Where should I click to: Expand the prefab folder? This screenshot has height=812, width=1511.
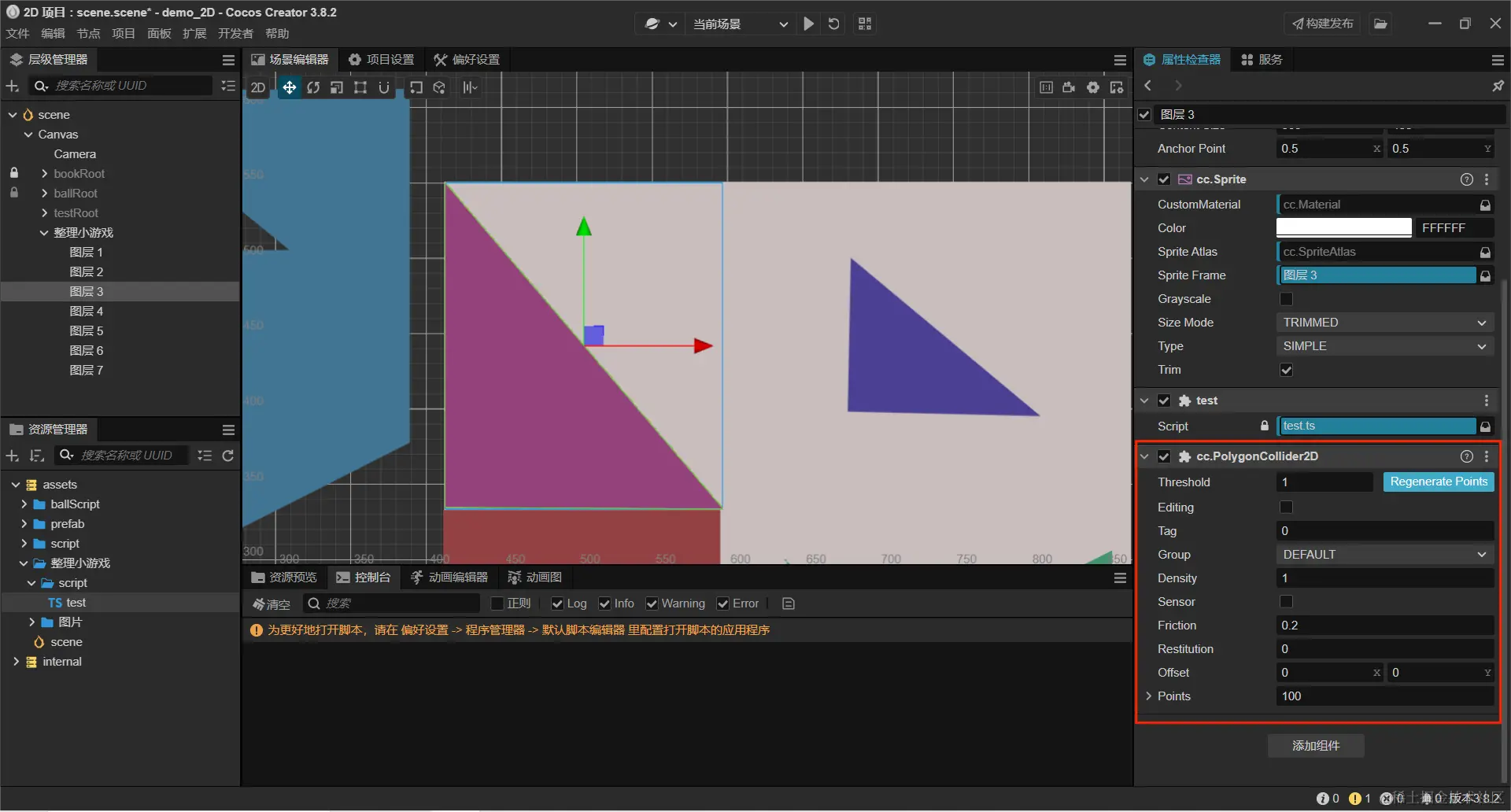point(24,524)
